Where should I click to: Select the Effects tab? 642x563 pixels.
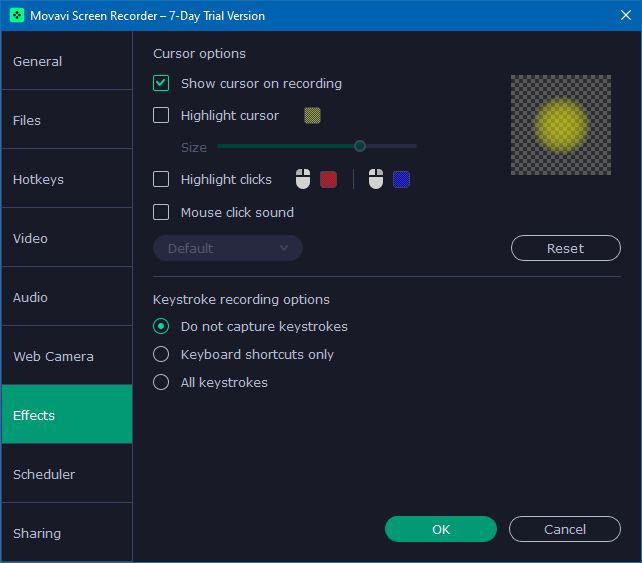pyautogui.click(x=67, y=414)
